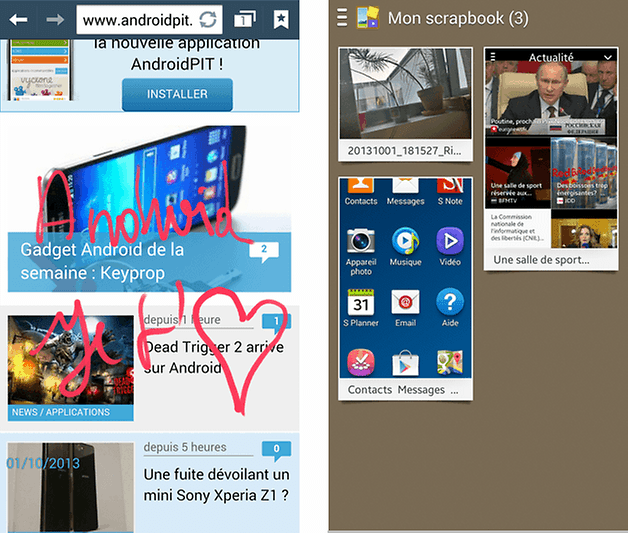Open Des boissons trop énergisantes news tile
Viewport: 628px width, 533px height.
tap(584, 173)
